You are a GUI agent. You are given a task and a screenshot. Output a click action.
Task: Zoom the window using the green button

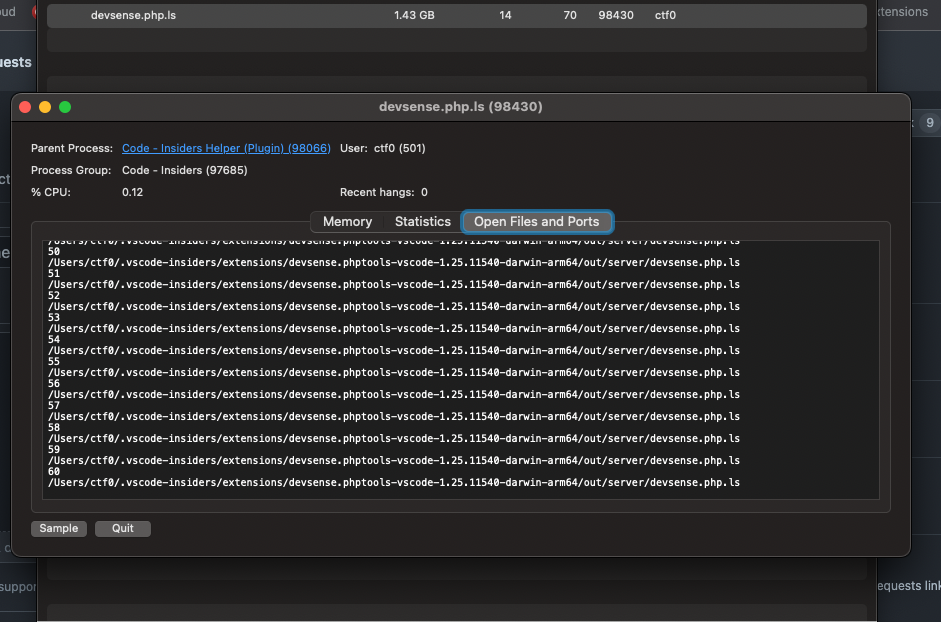coord(64,106)
